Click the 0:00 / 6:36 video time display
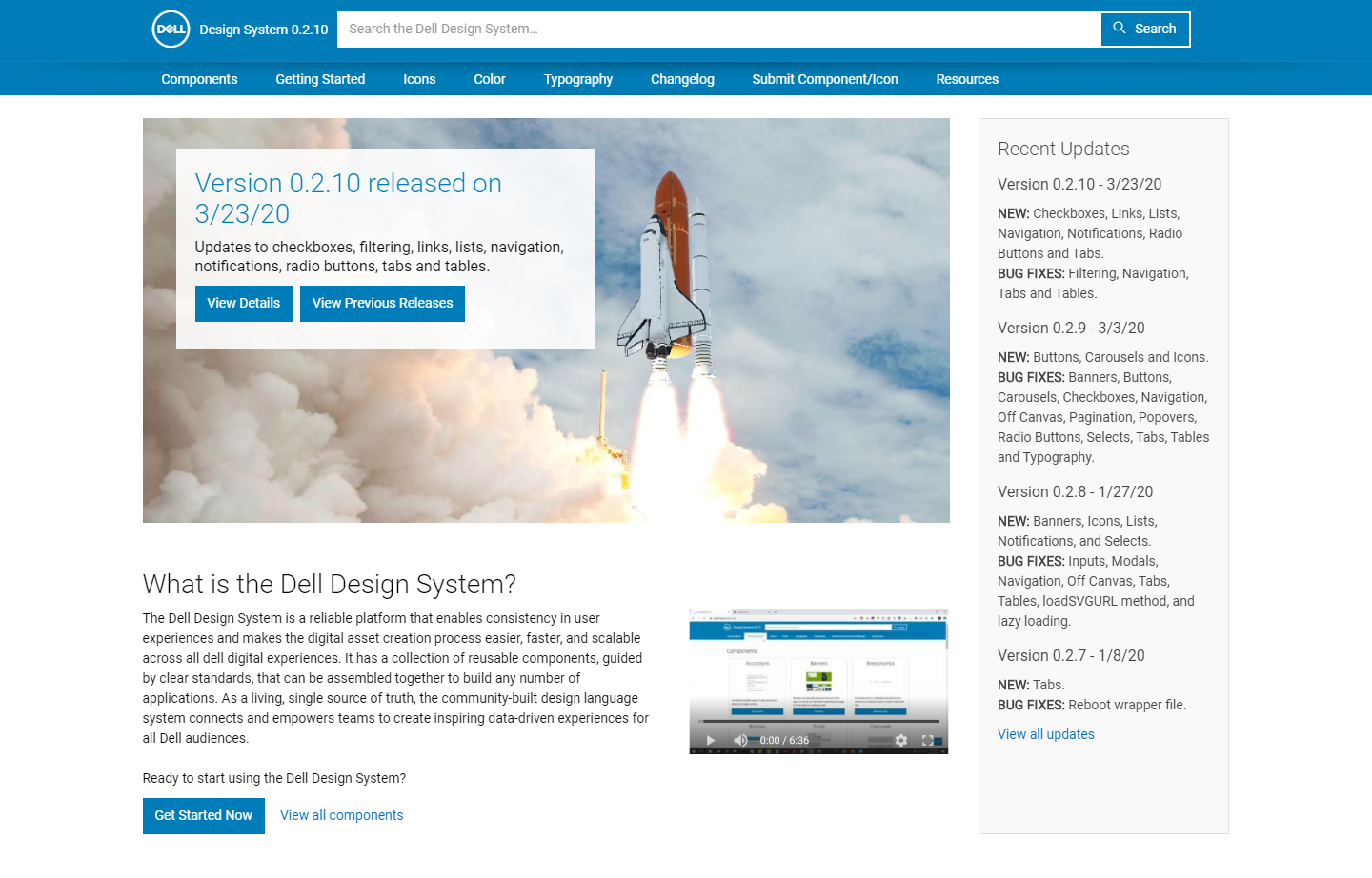The image size is (1372, 878). (784, 740)
